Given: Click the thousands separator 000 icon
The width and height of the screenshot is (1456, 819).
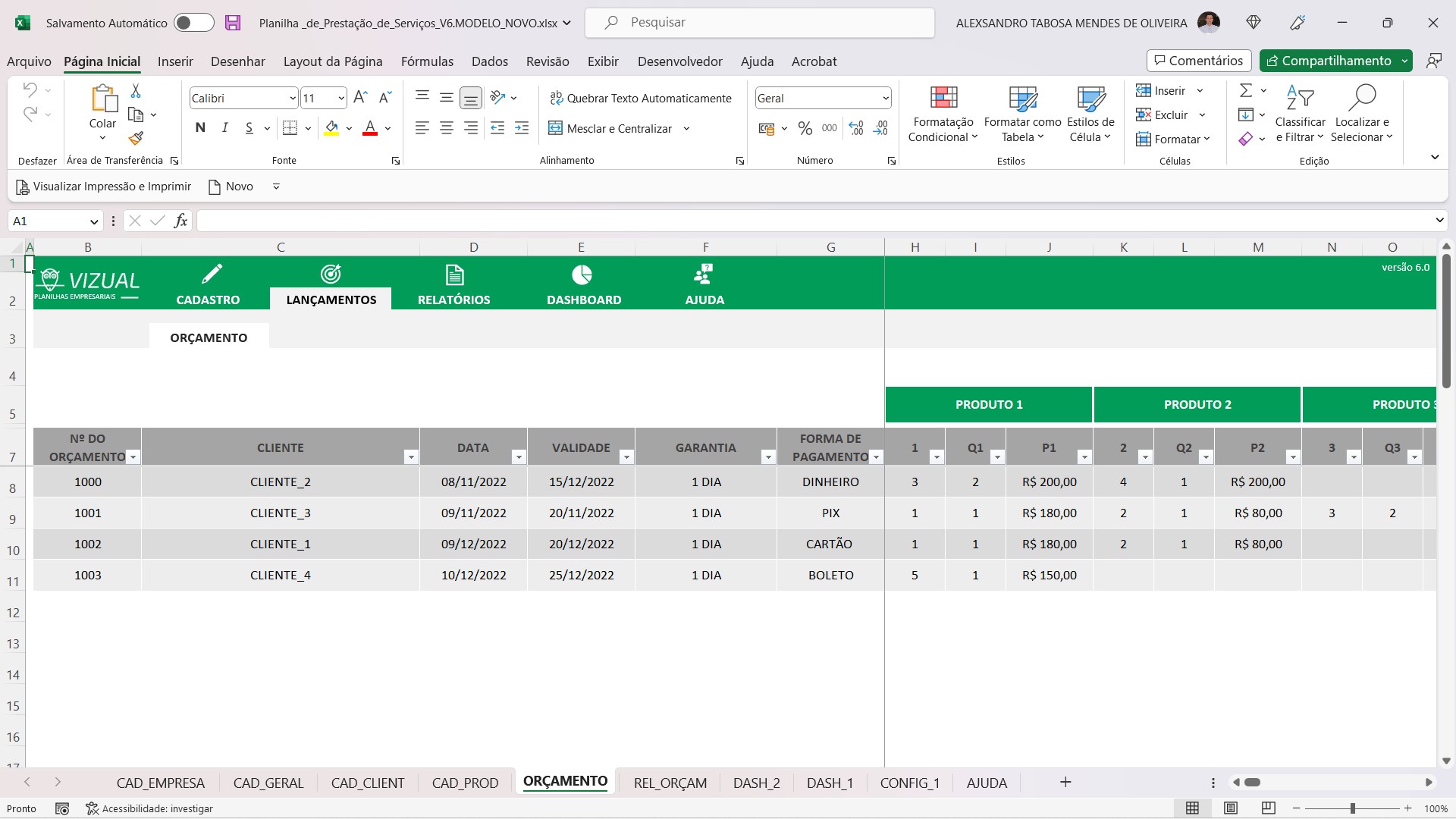Looking at the screenshot, I should tap(830, 128).
